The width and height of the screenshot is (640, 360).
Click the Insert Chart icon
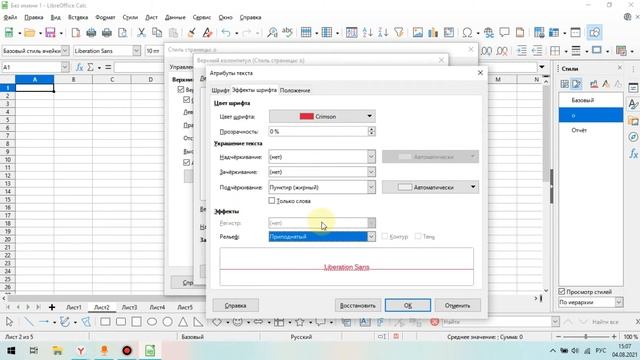[433, 33]
